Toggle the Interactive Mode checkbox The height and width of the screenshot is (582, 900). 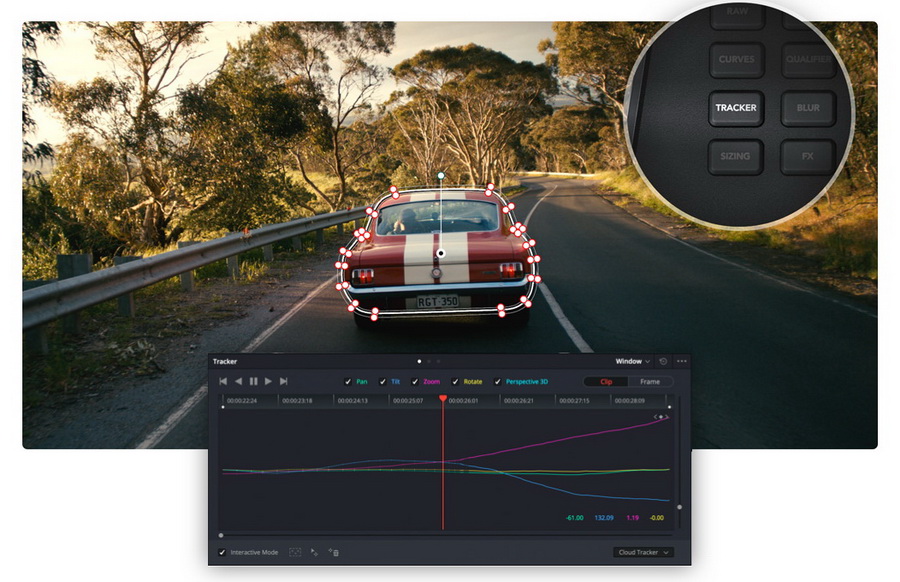coord(222,552)
